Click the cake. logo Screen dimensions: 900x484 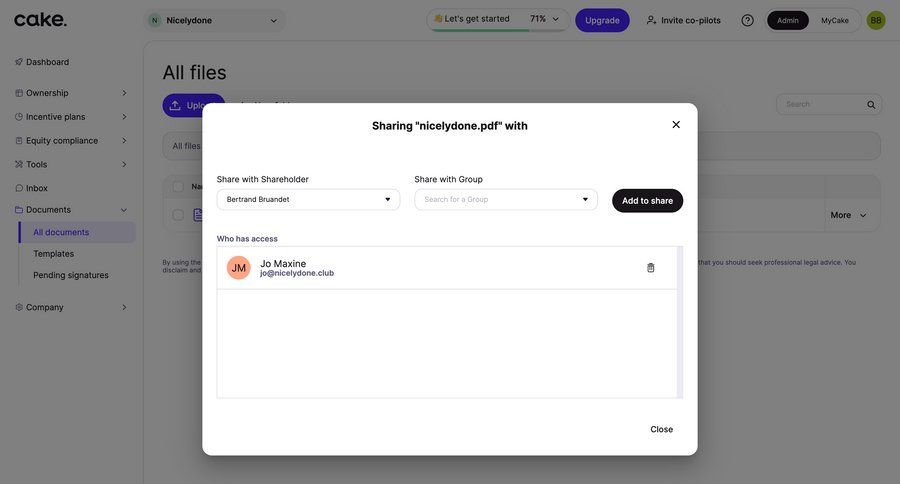(40, 20)
